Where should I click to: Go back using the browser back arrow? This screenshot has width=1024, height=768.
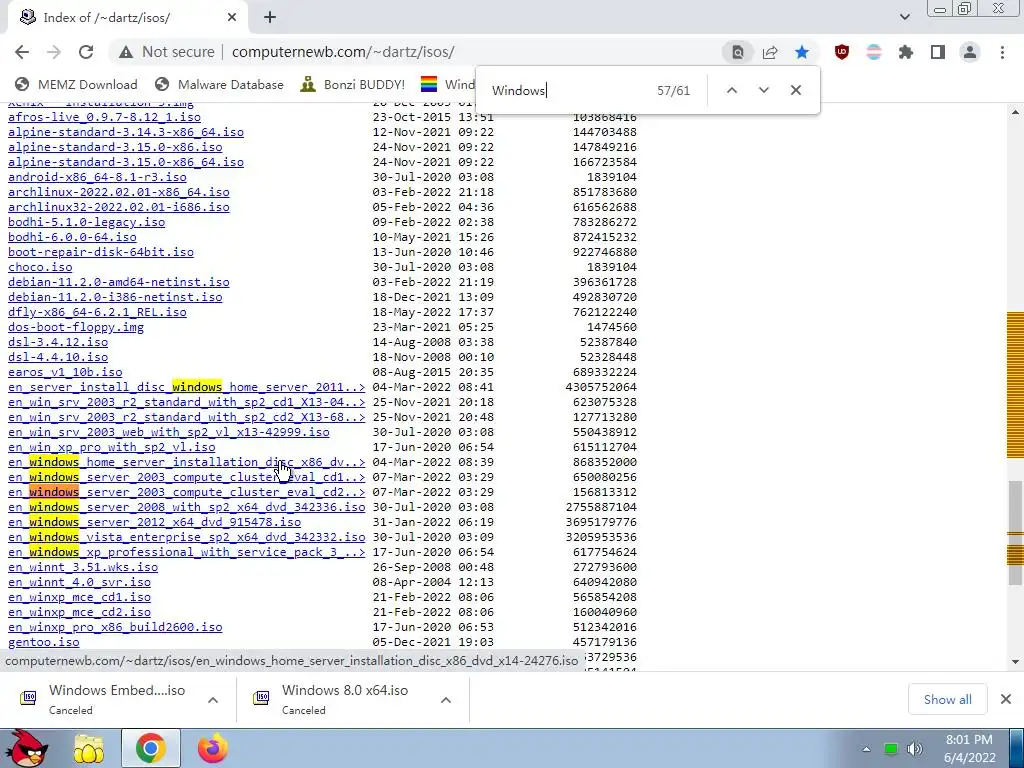(22, 52)
